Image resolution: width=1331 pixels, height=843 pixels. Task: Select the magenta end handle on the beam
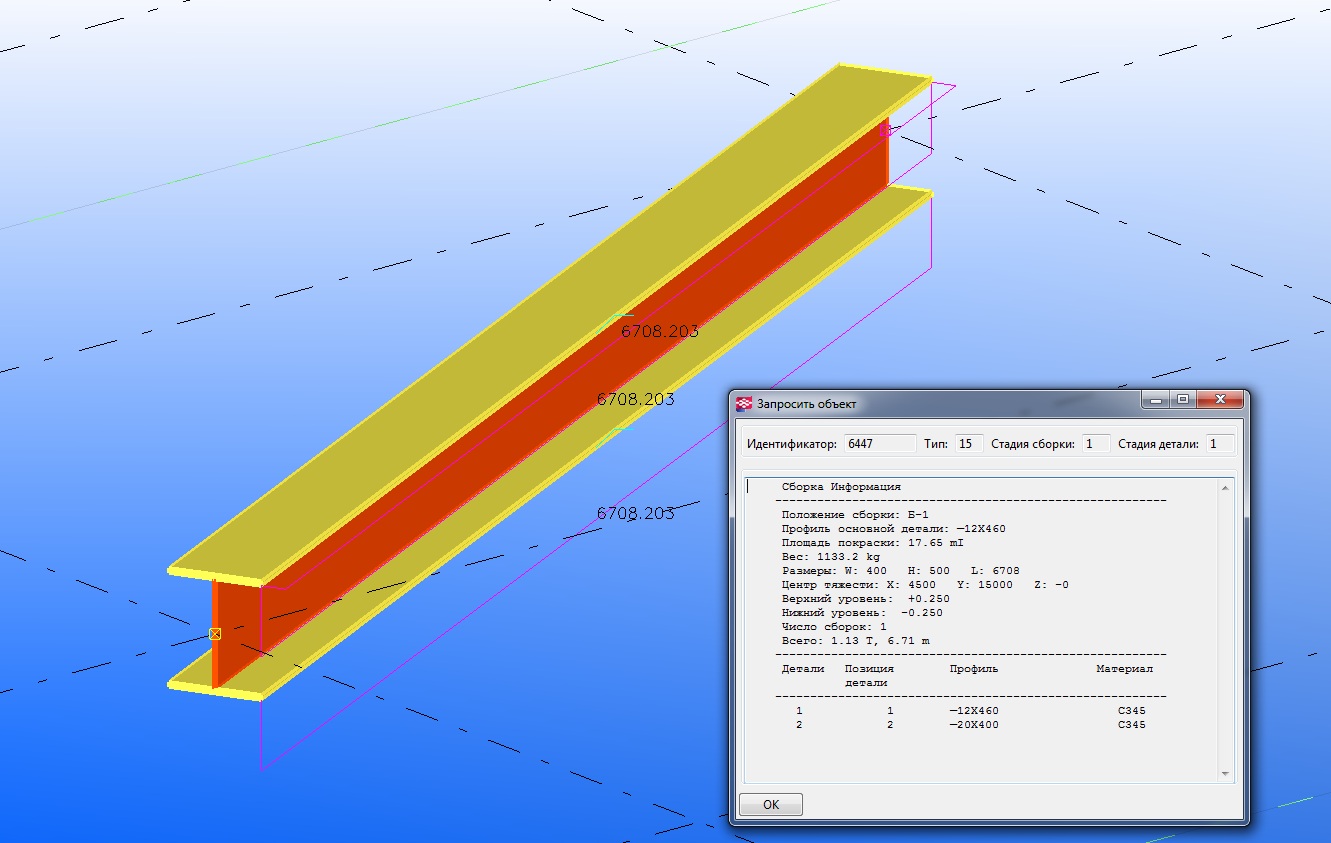[885, 129]
